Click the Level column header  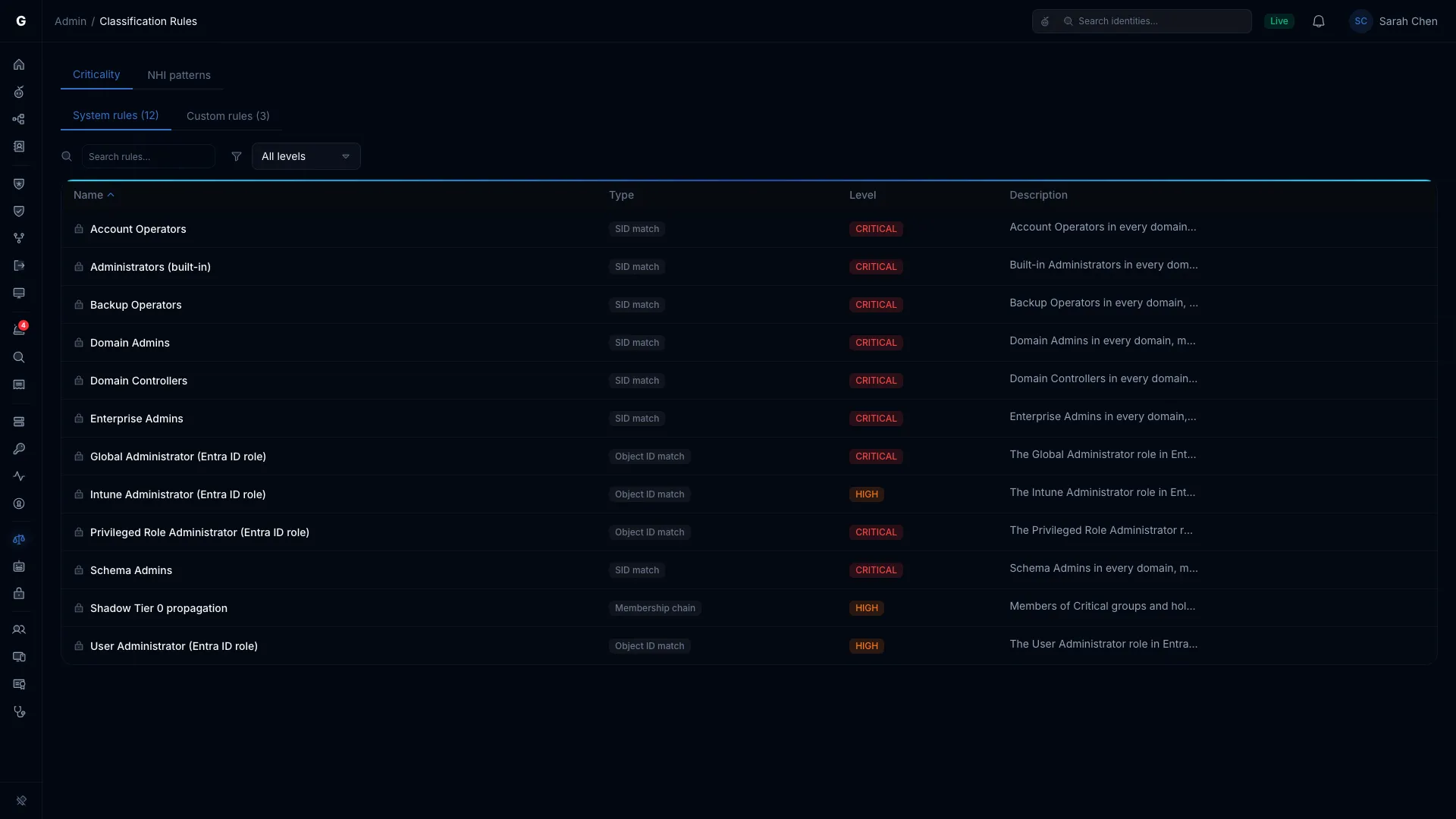coord(862,195)
